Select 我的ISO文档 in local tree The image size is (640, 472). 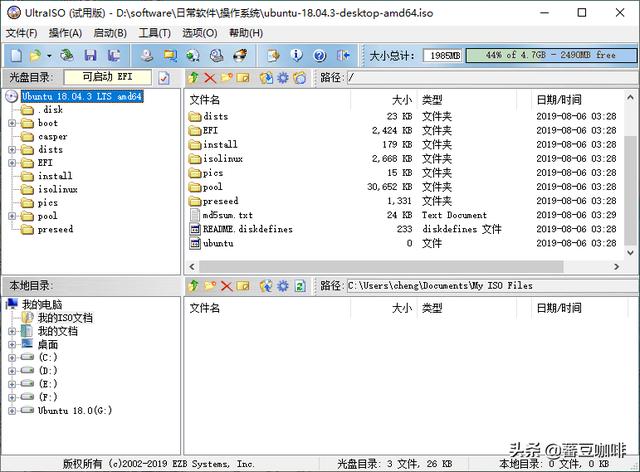tap(65, 318)
